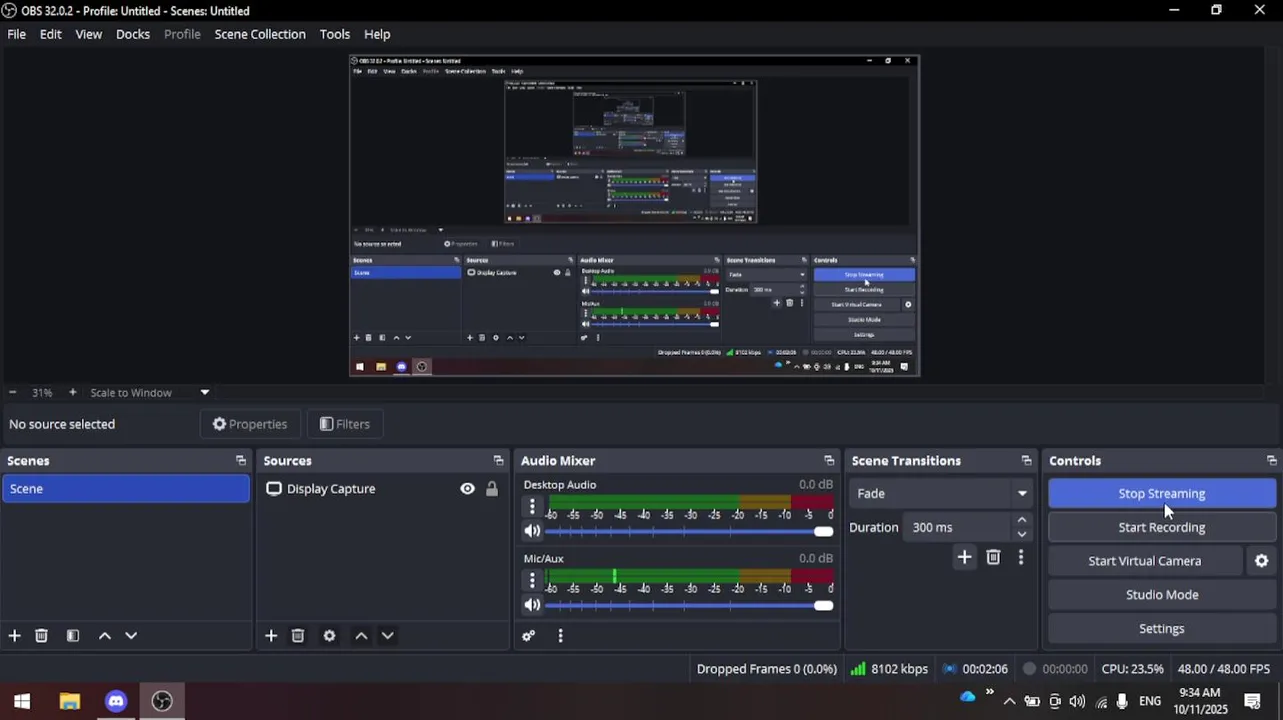Move source down arrow in Sources panel
Viewport: 1283px width, 720px height.
click(388, 636)
